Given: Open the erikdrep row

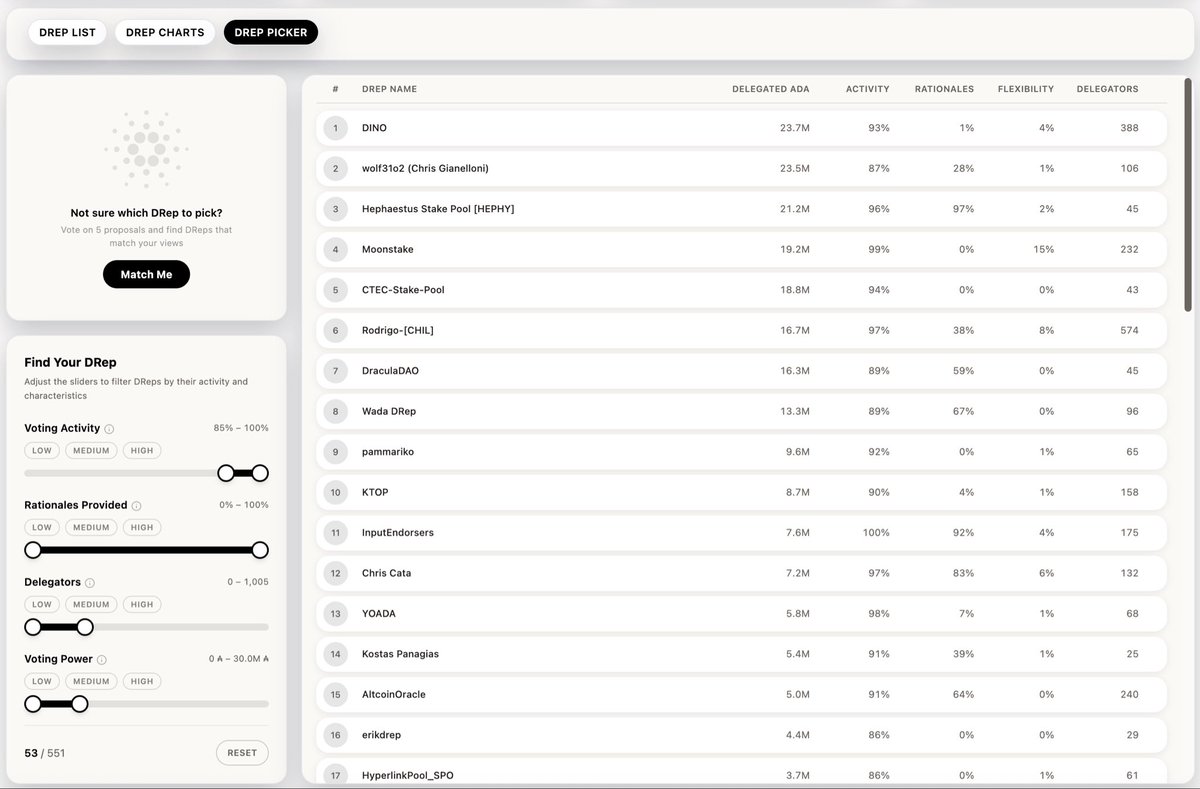Looking at the screenshot, I should (742, 735).
